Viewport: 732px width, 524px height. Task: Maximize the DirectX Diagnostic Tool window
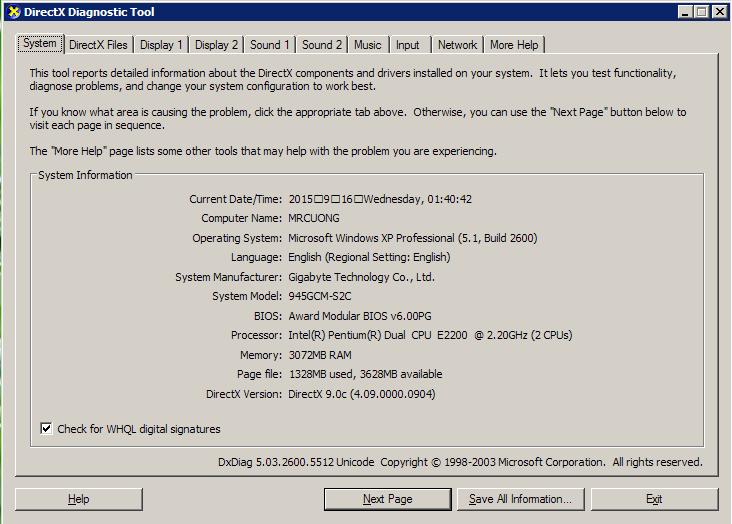click(702, 12)
